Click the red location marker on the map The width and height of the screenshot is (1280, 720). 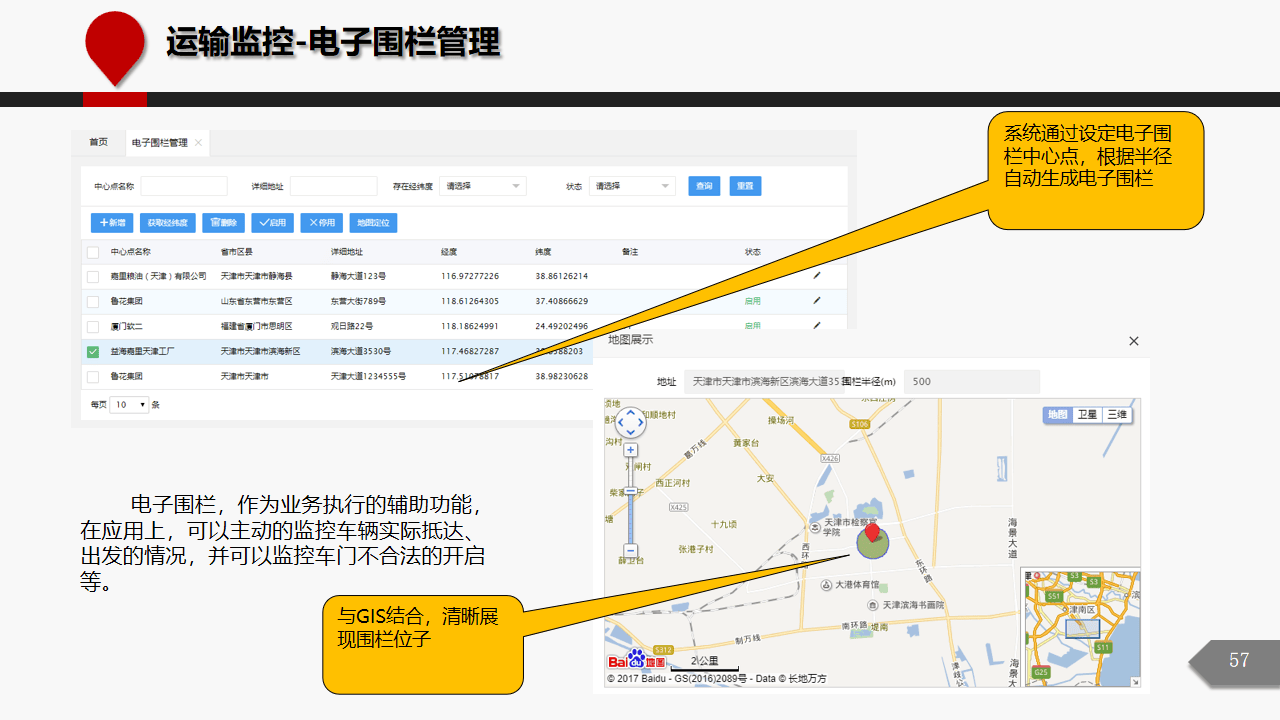click(x=872, y=532)
